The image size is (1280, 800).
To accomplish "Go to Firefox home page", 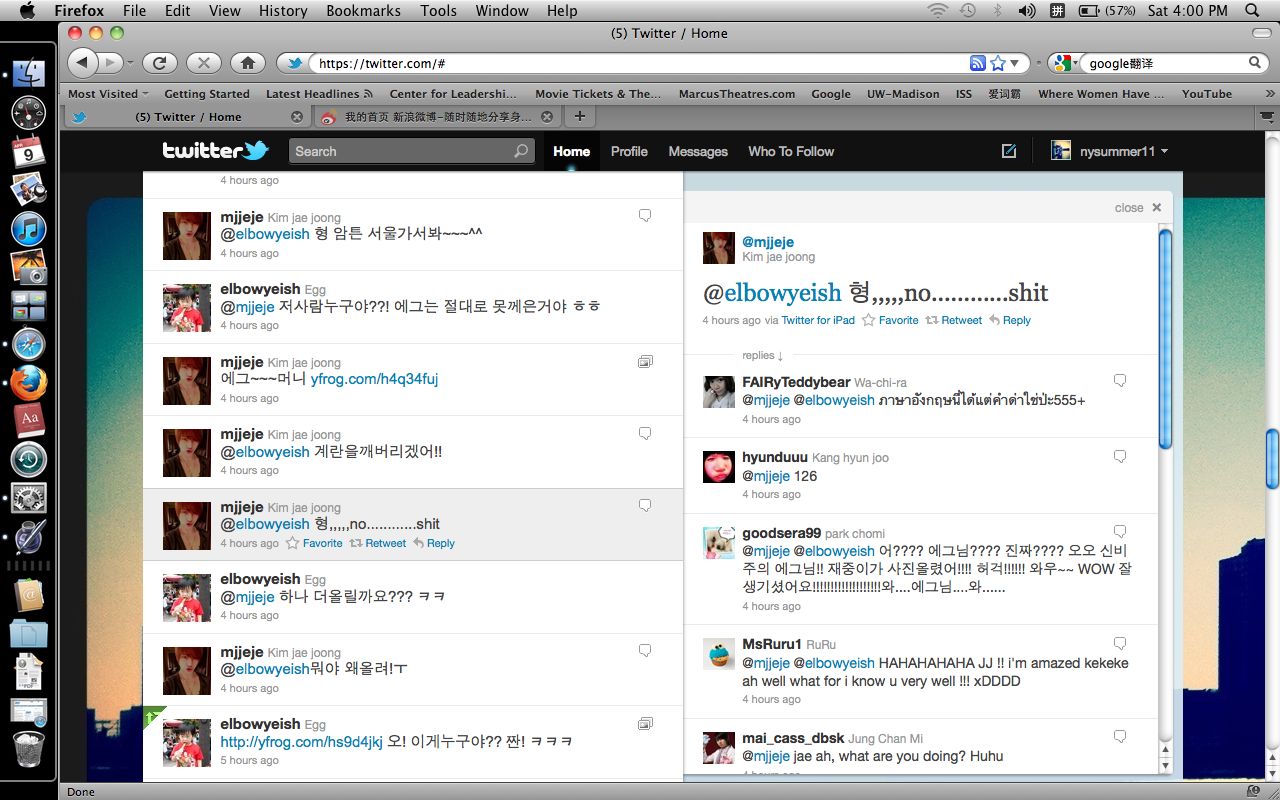I will pyautogui.click(x=247, y=63).
